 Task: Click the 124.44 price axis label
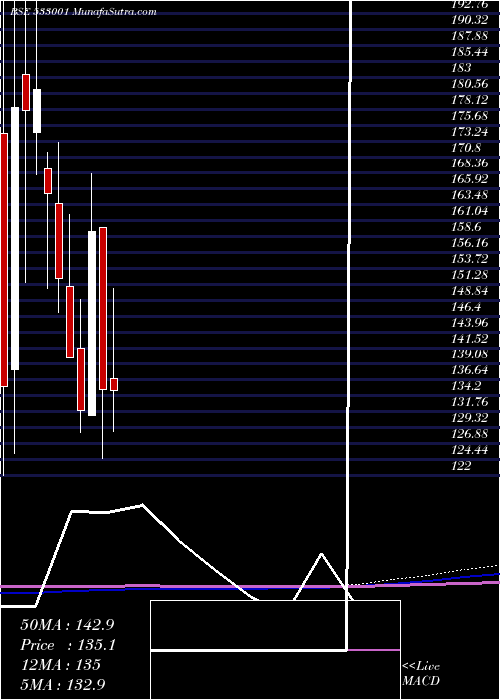(x=470, y=450)
